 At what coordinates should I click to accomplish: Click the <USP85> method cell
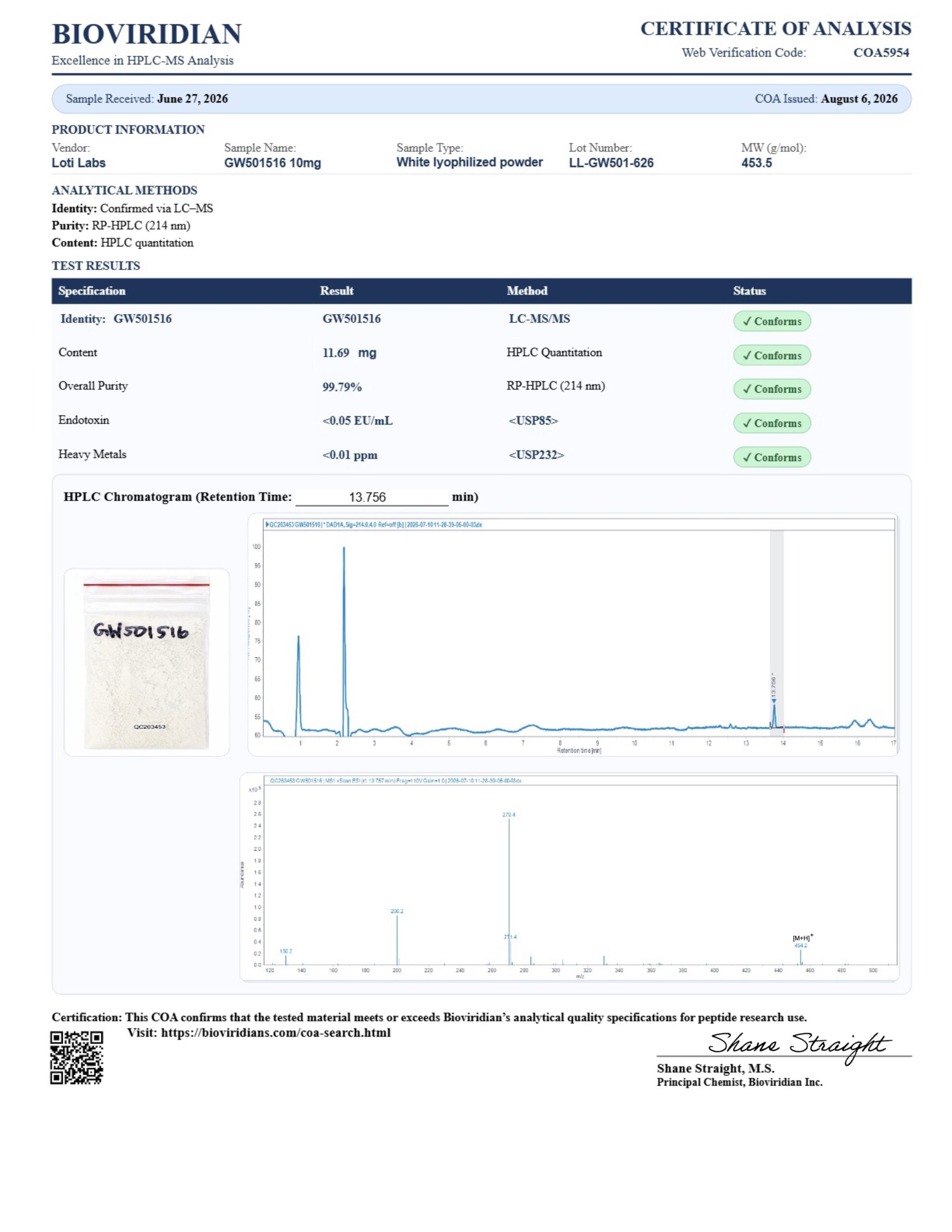[x=533, y=420]
